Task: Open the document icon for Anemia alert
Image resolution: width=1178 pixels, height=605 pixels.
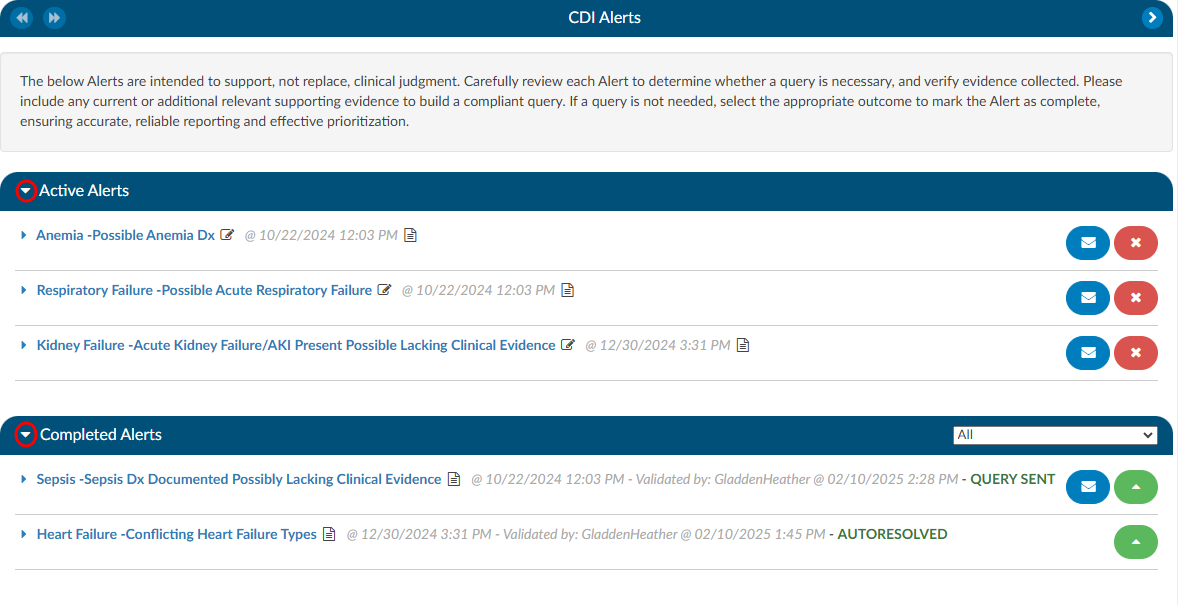Action: [410, 235]
